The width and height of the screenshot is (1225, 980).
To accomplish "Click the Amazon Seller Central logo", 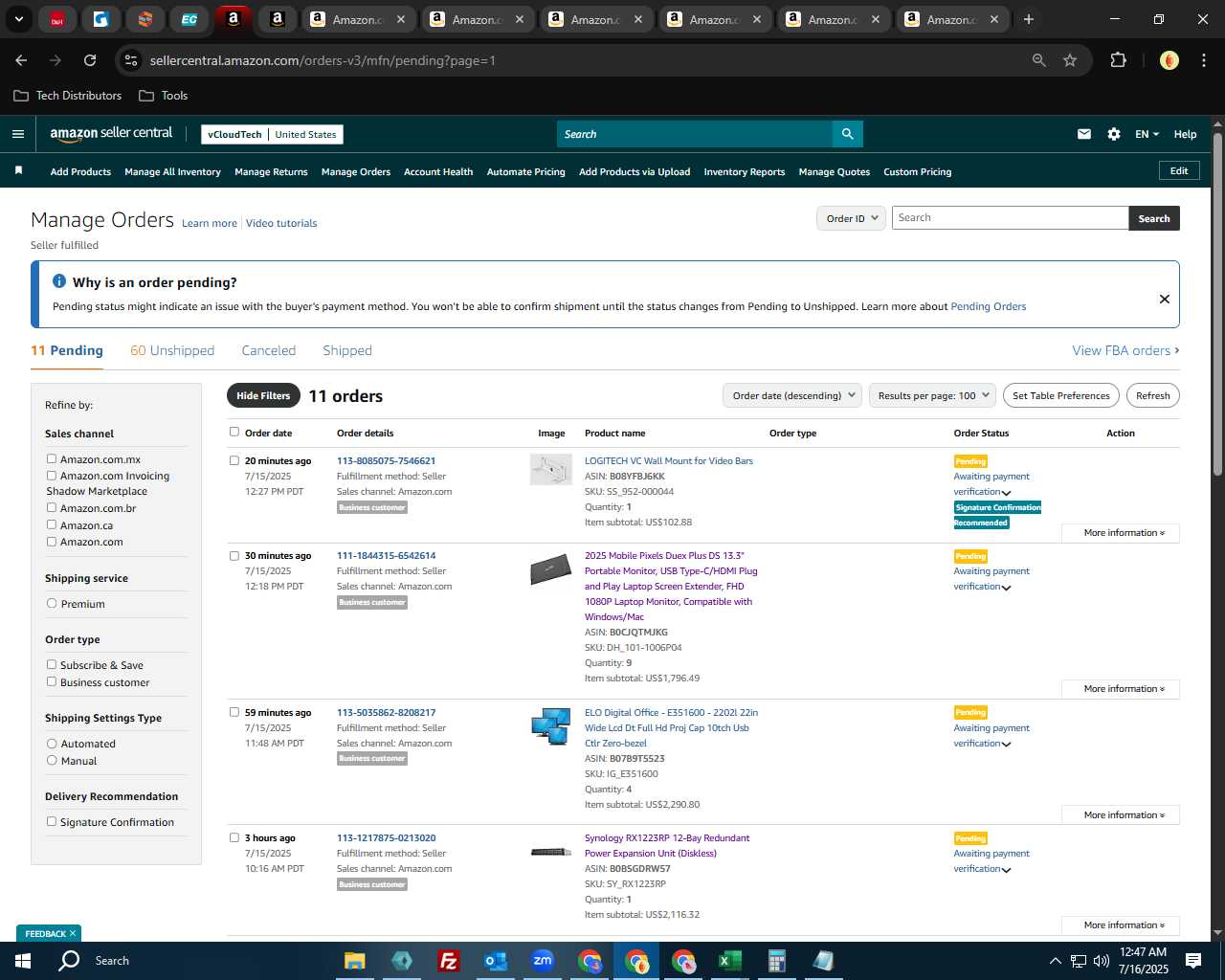I will [x=111, y=134].
